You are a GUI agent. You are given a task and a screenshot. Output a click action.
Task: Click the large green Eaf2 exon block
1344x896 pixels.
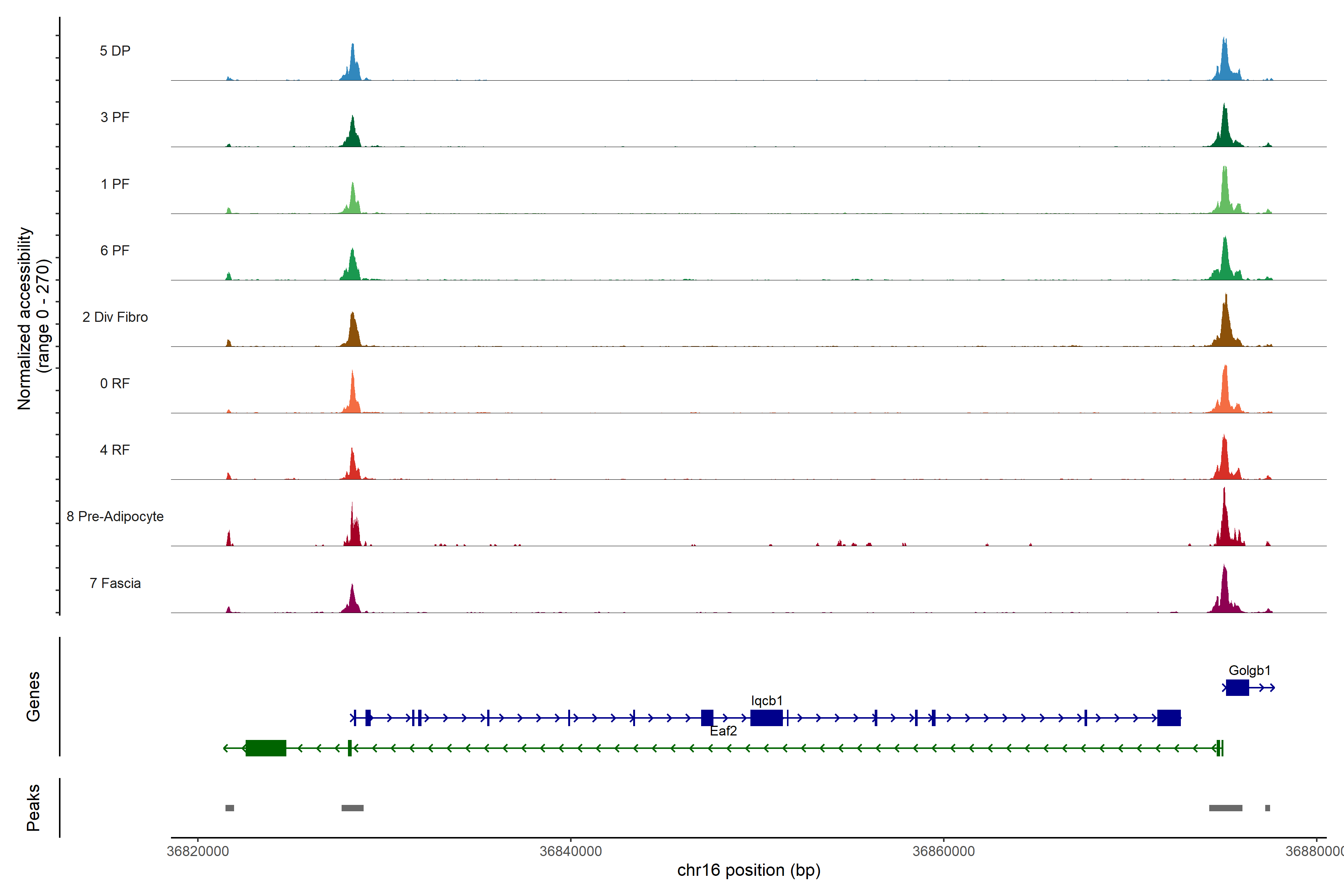coord(266,748)
